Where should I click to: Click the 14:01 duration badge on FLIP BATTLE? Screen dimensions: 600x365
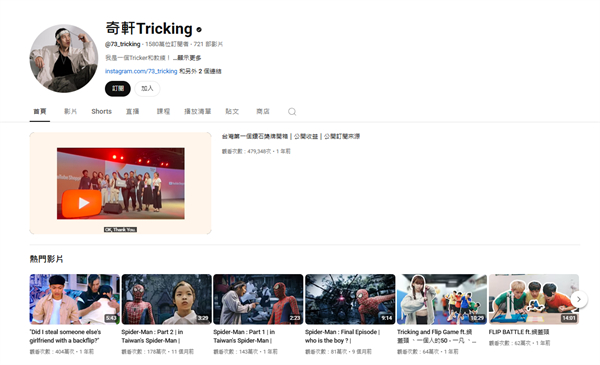pos(569,318)
